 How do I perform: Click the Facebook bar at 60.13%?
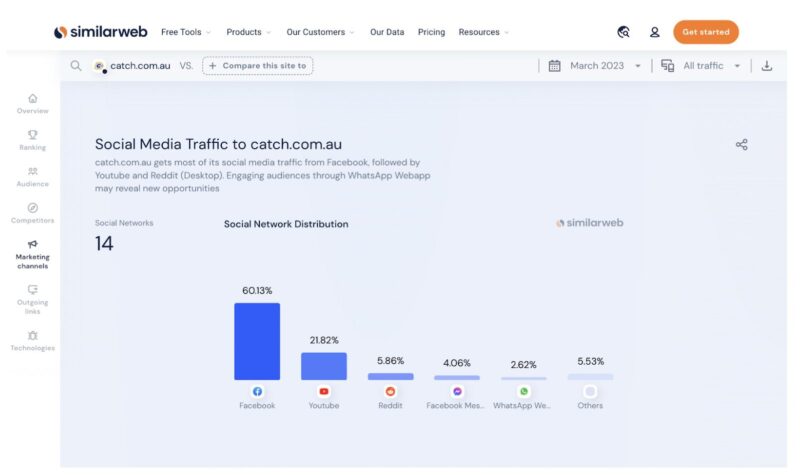[257, 341]
